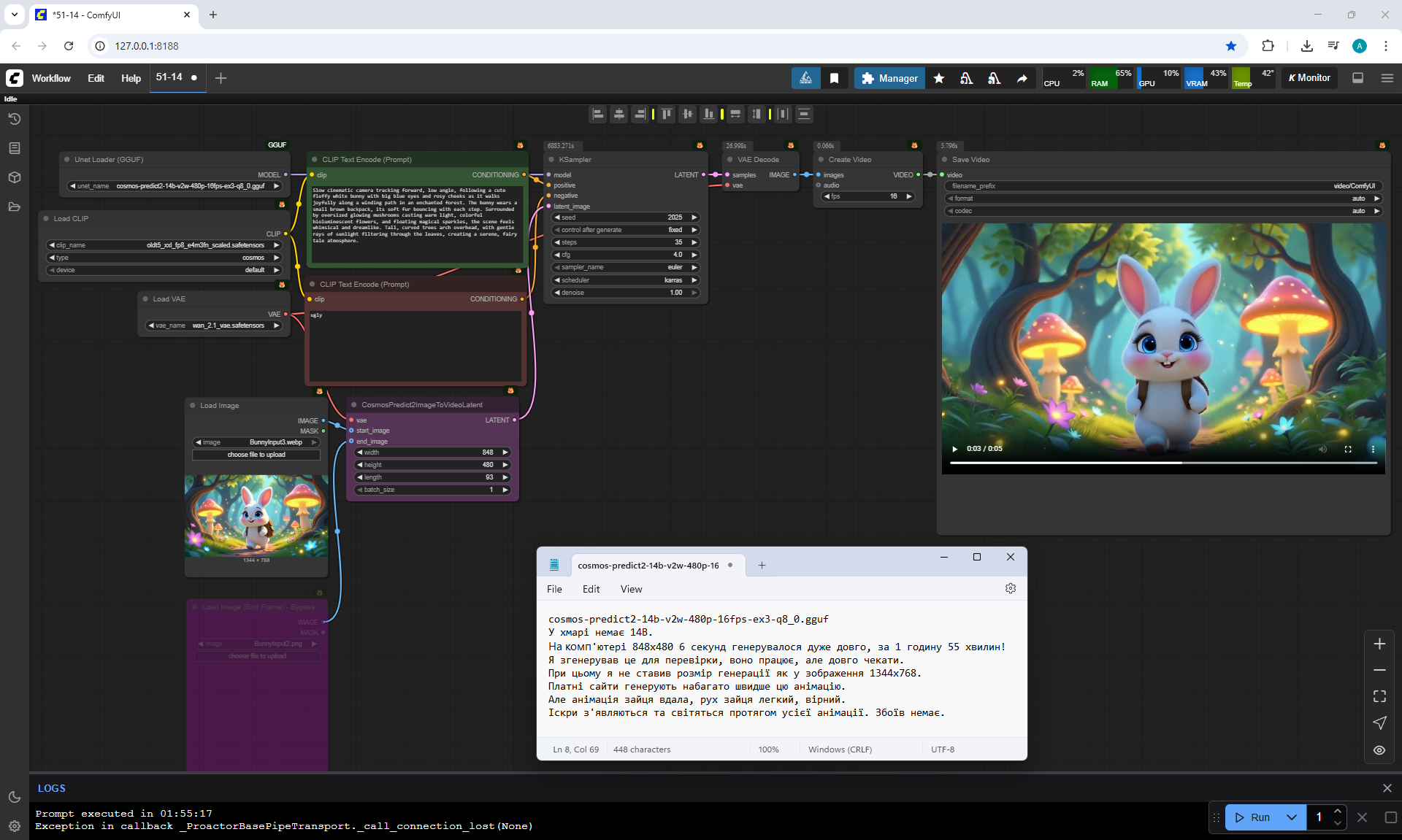Play the saved bunny video
Viewport: 1402px width, 840px height.
tap(954, 449)
